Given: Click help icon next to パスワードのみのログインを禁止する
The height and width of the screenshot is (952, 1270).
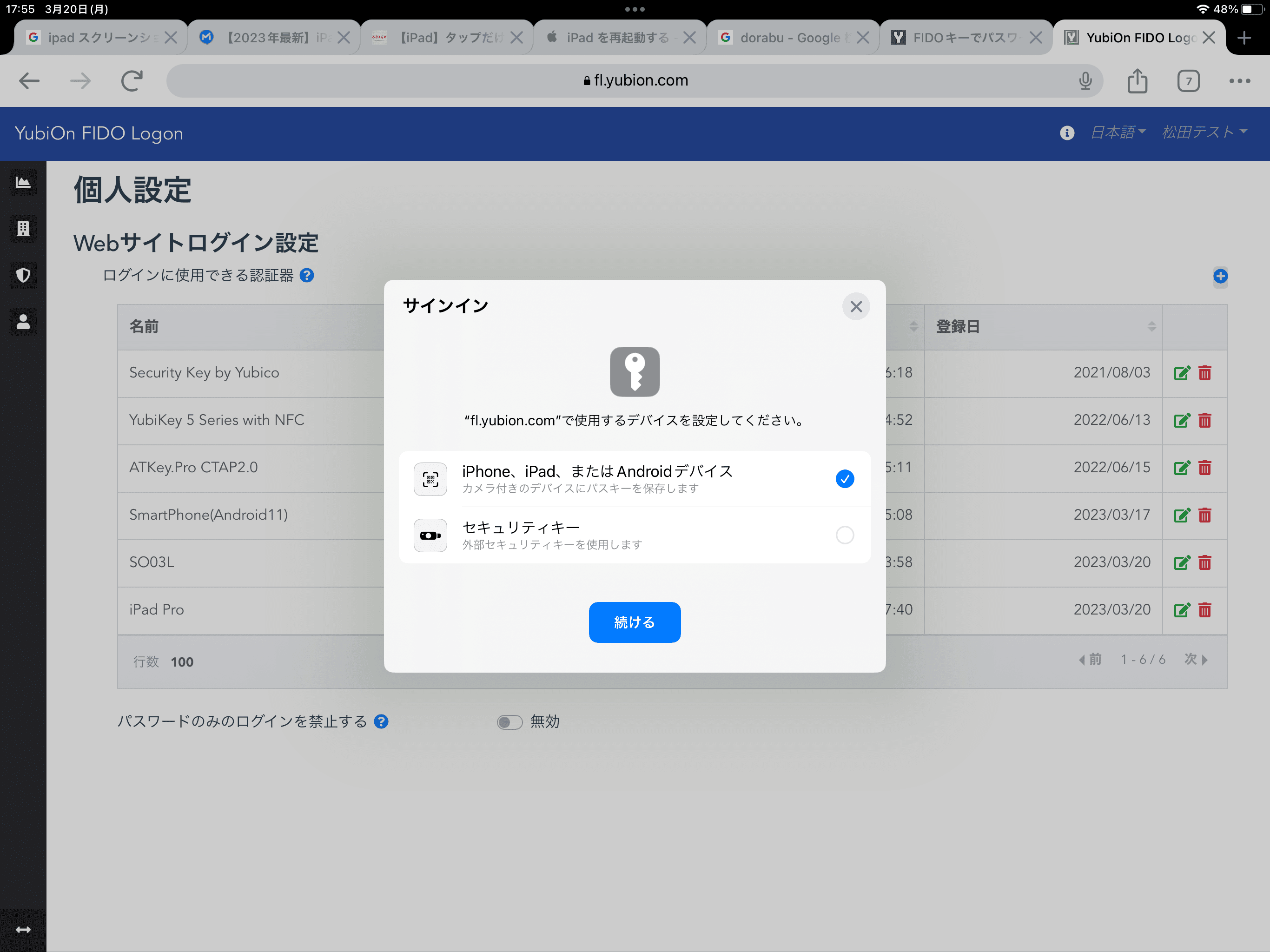Looking at the screenshot, I should click(381, 721).
